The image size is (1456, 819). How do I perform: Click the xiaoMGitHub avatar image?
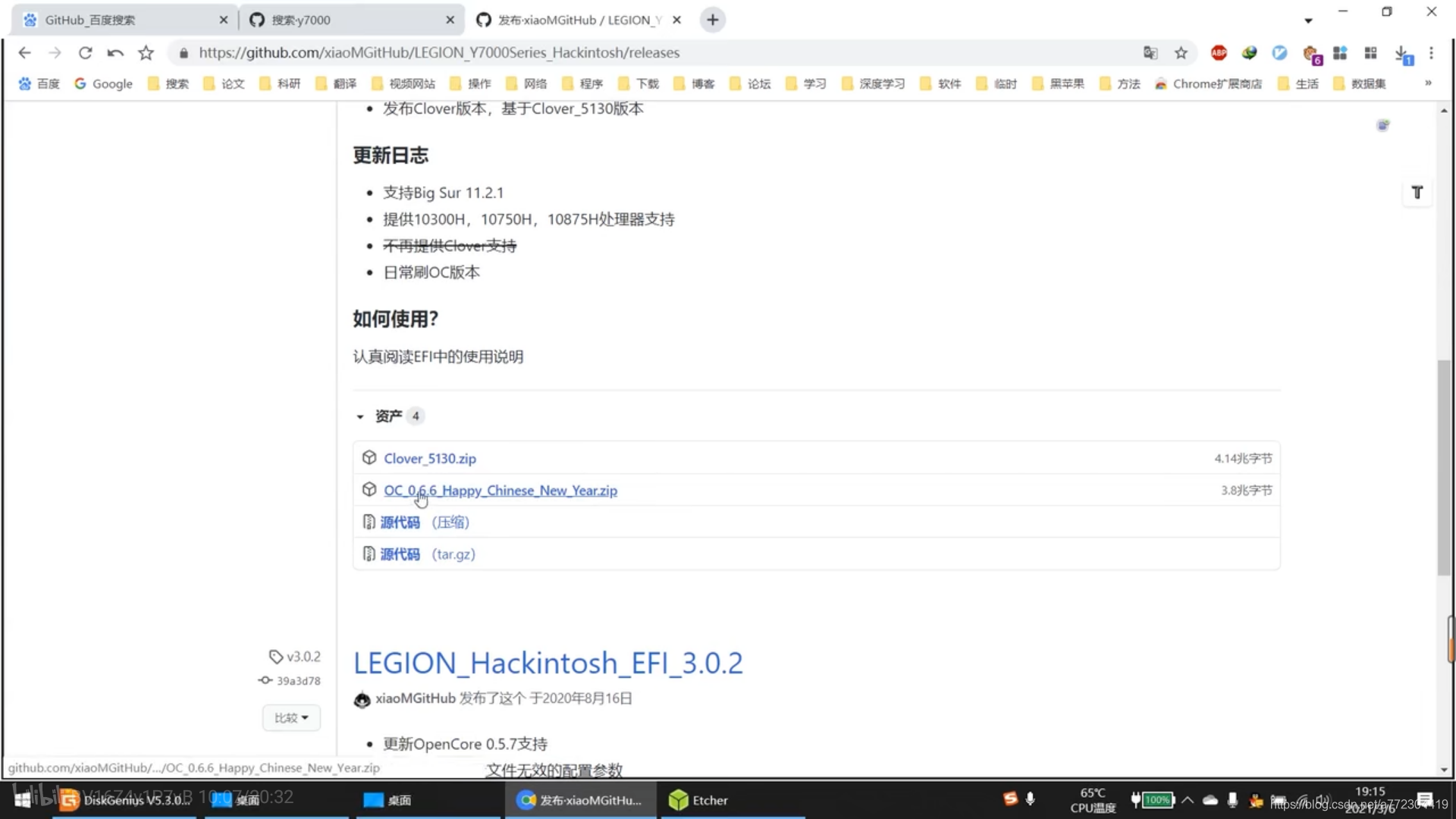pyautogui.click(x=362, y=699)
